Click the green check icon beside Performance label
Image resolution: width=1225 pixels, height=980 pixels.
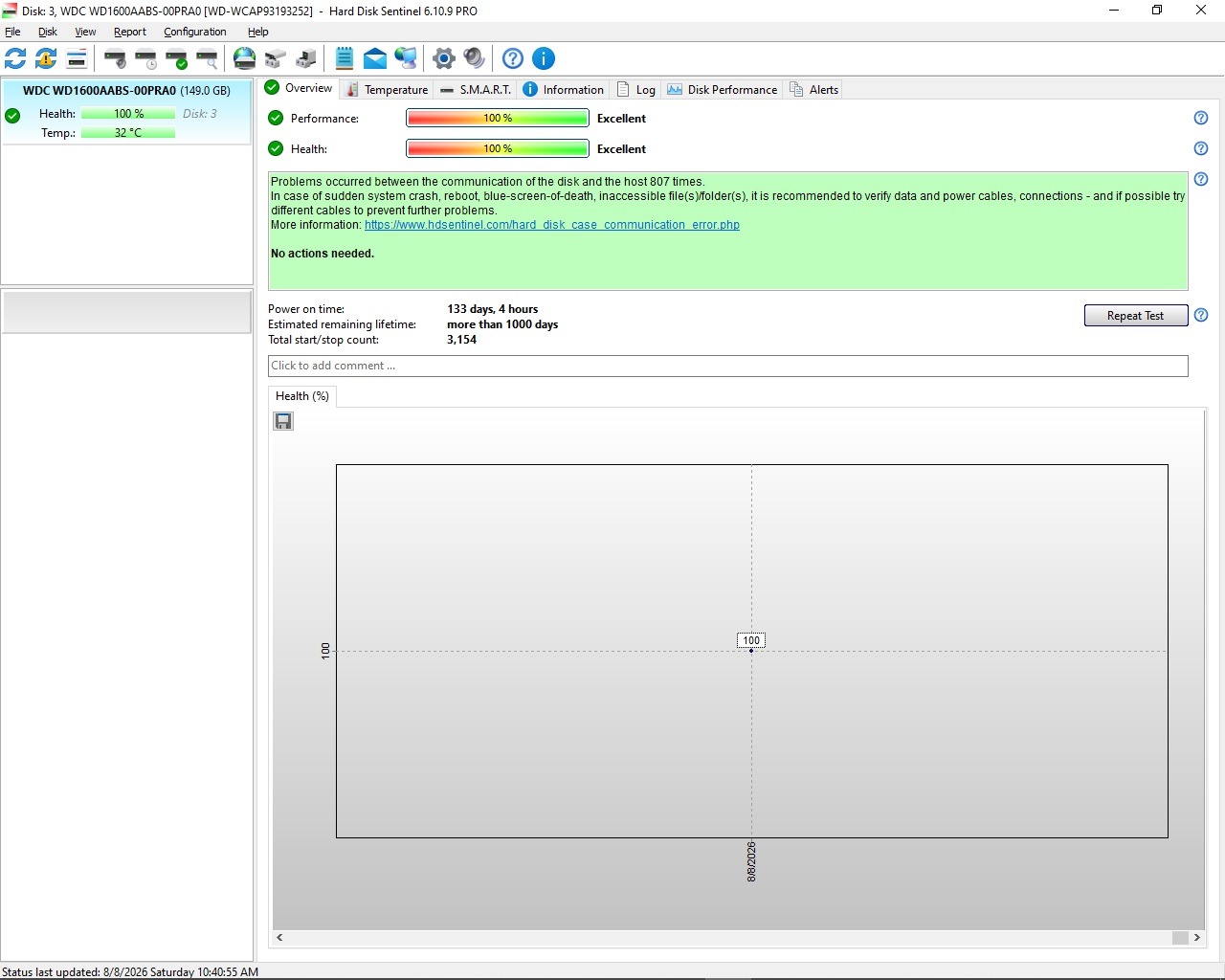tap(276, 118)
